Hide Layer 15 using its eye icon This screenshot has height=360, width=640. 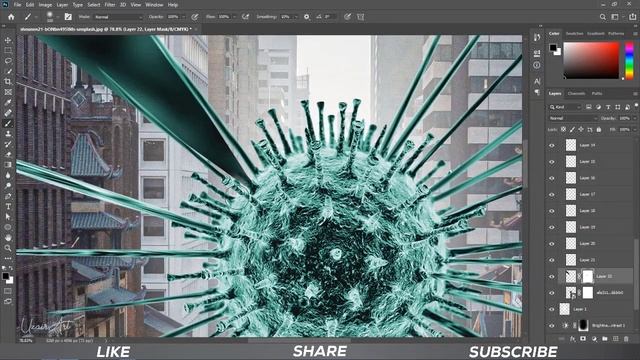pyautogui.click(x=552, y=162)
